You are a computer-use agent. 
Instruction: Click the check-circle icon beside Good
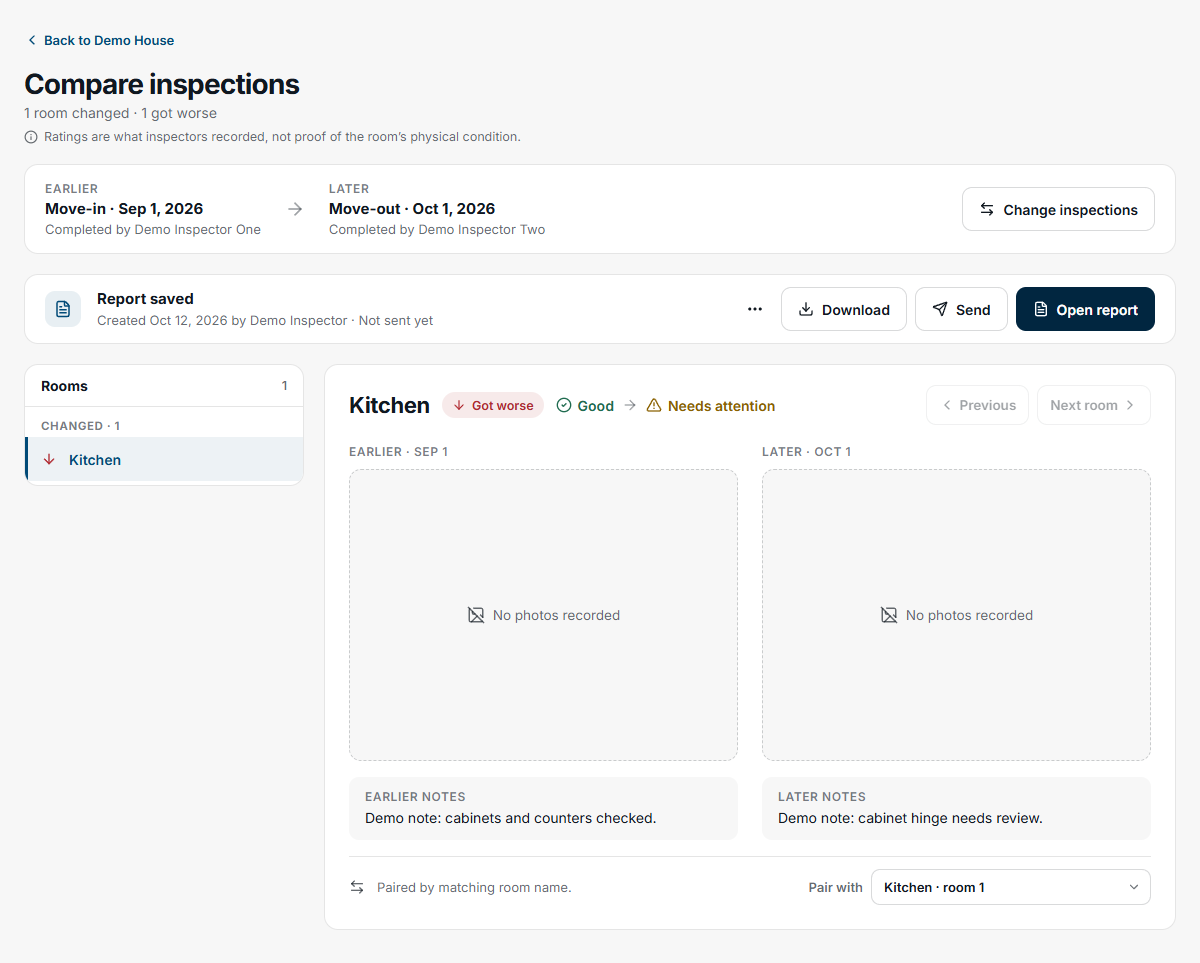pos(564,405)
